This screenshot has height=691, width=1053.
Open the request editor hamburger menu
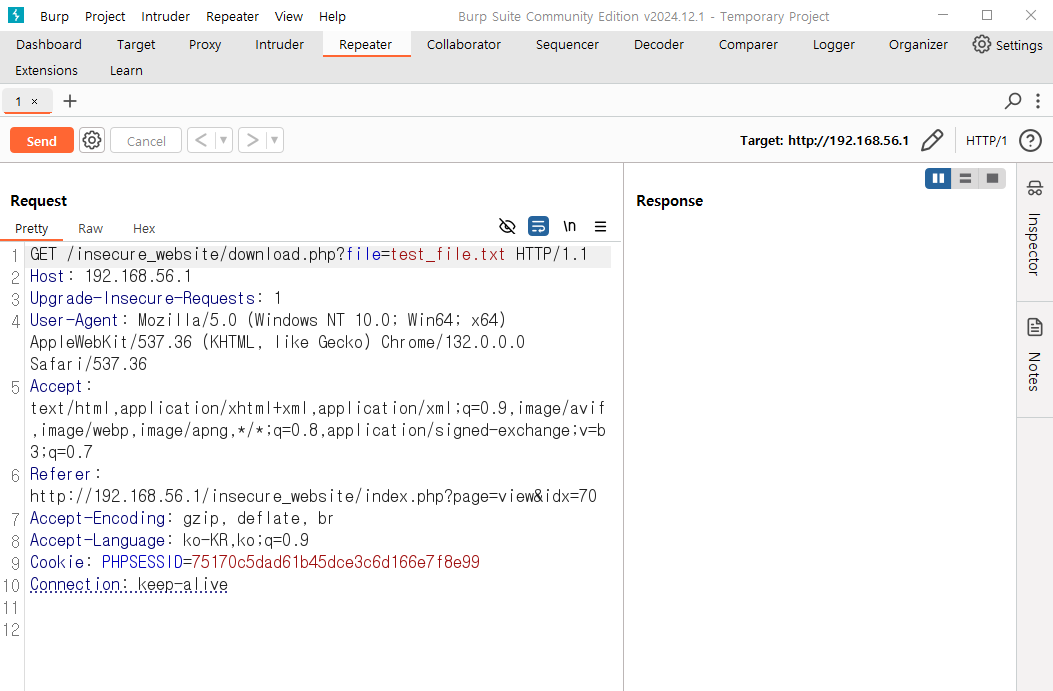[x=600, y=226]
